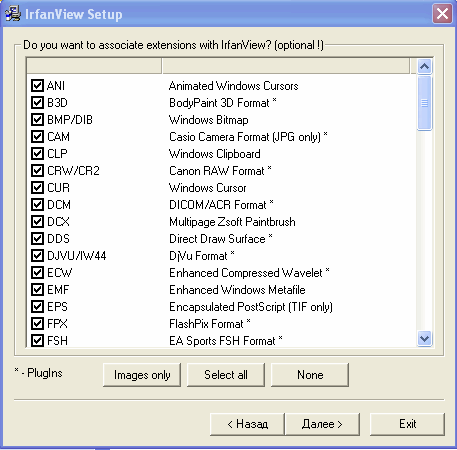This screenshot has width=457, height=450.
Task: Select the Windows Bitmap description
Action: point(209,120)
